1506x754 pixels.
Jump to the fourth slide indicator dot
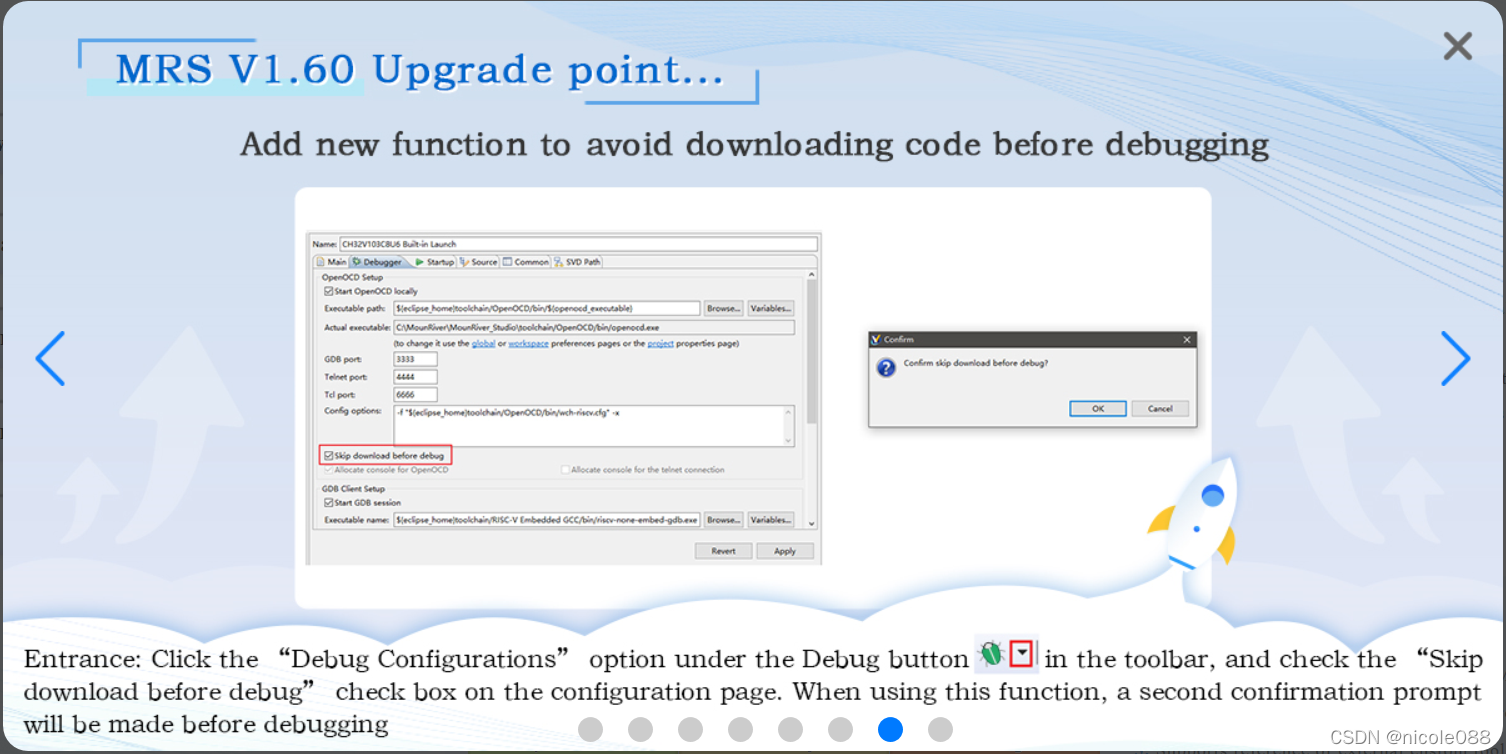[x=740, y=729]
